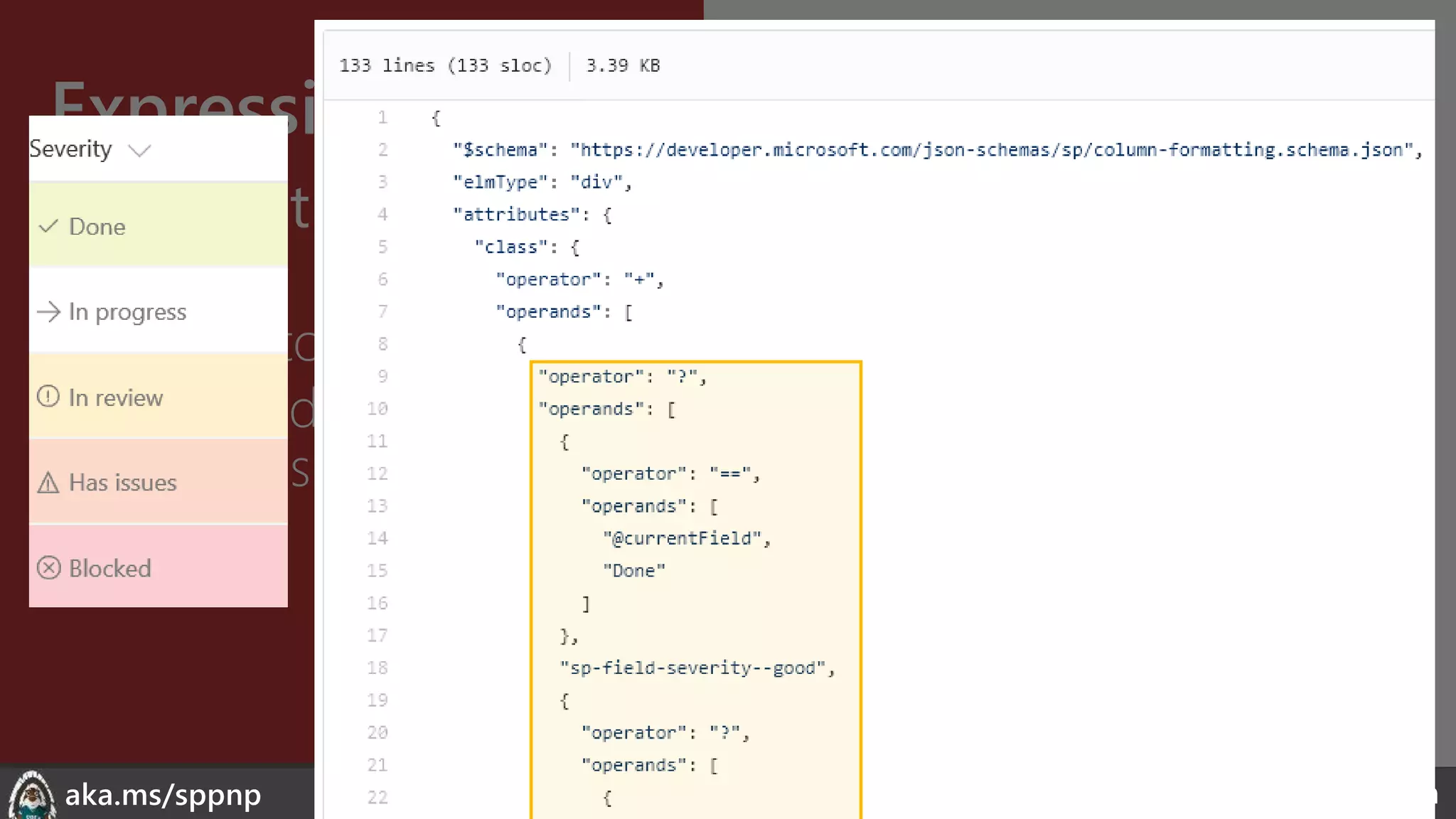Click line number 18 in the gutter
This screenshot has height=819, width=1456.
coord(378,668)
